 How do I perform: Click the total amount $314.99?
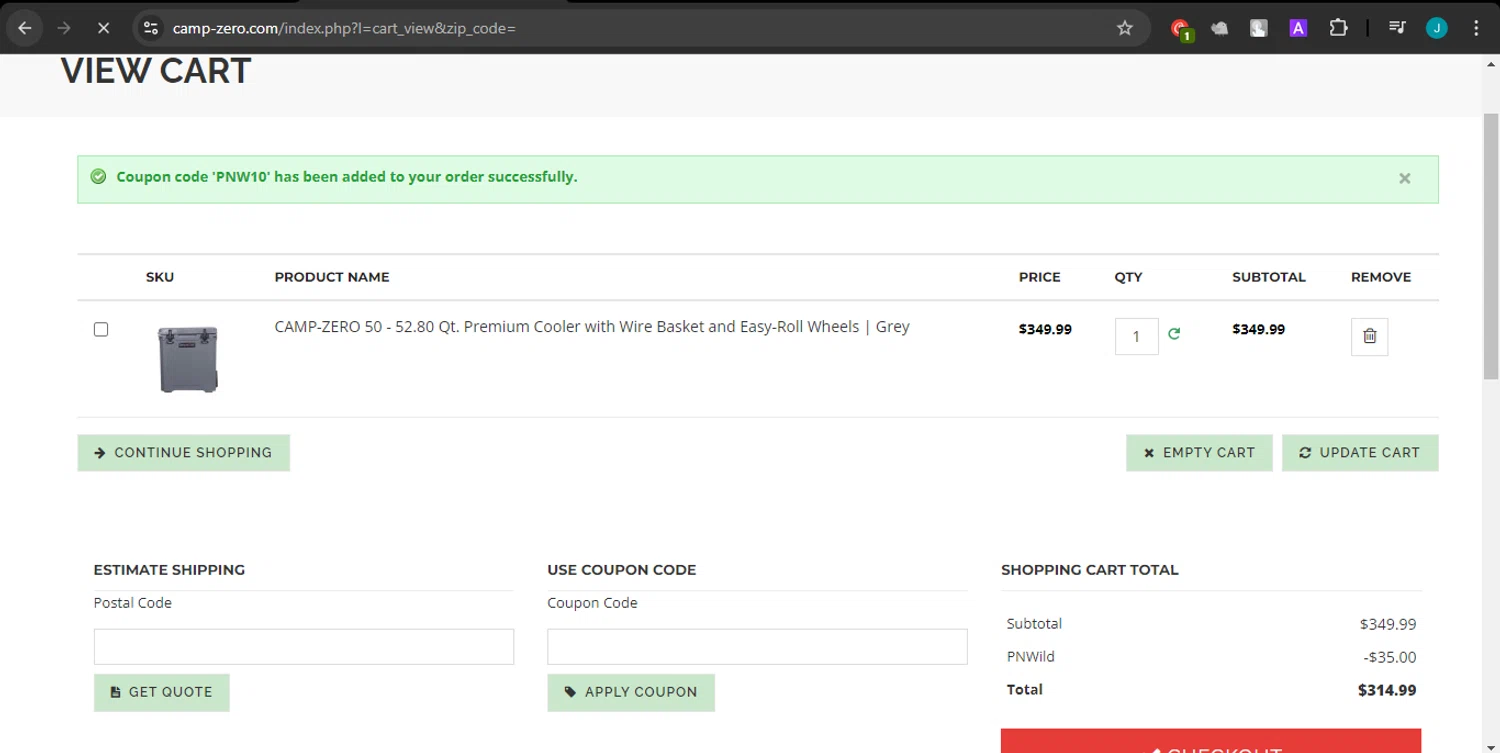[1387, 690]
